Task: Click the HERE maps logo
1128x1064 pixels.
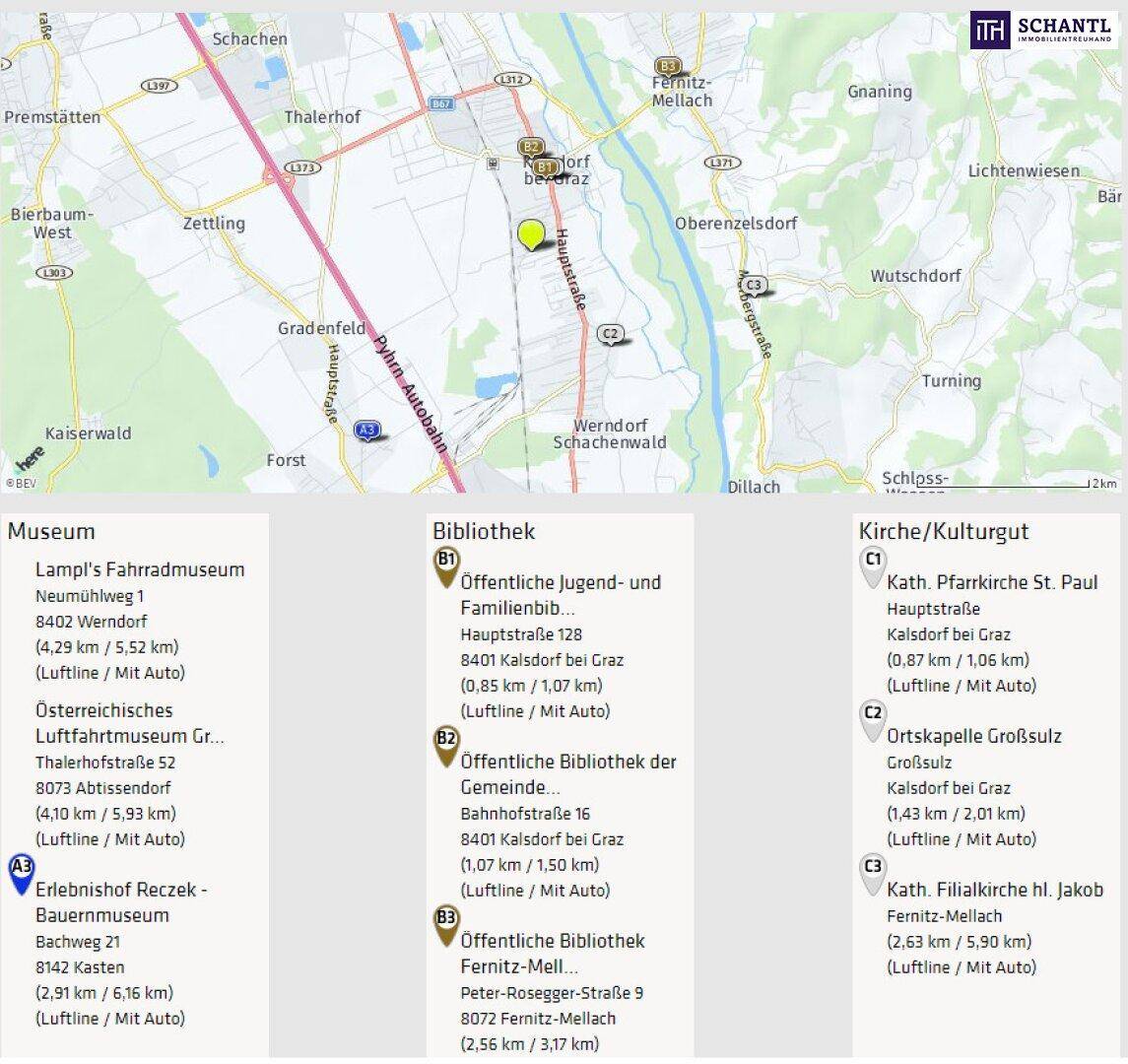Action: click(x=30, y=458)
